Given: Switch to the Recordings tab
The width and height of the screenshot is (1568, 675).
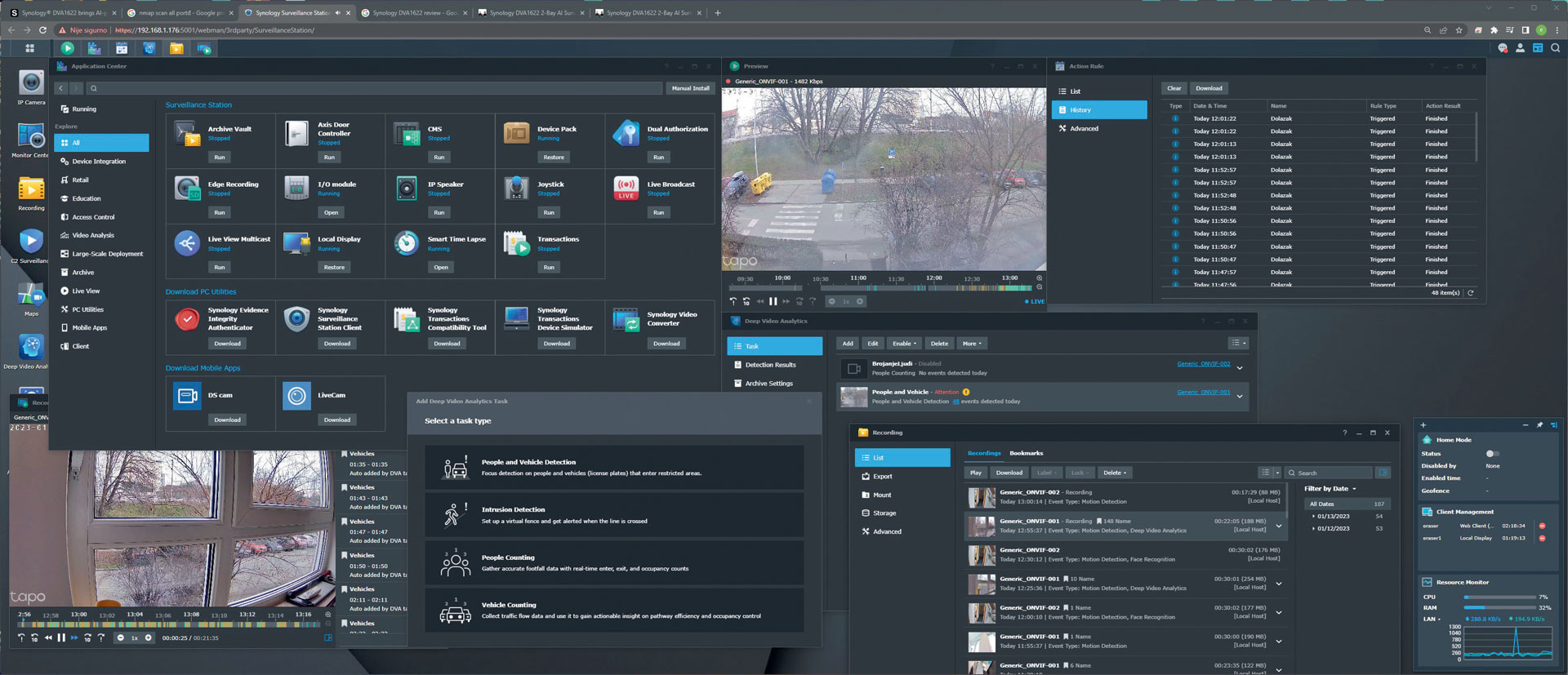Looking at the screenshot, I should [984, 453].
